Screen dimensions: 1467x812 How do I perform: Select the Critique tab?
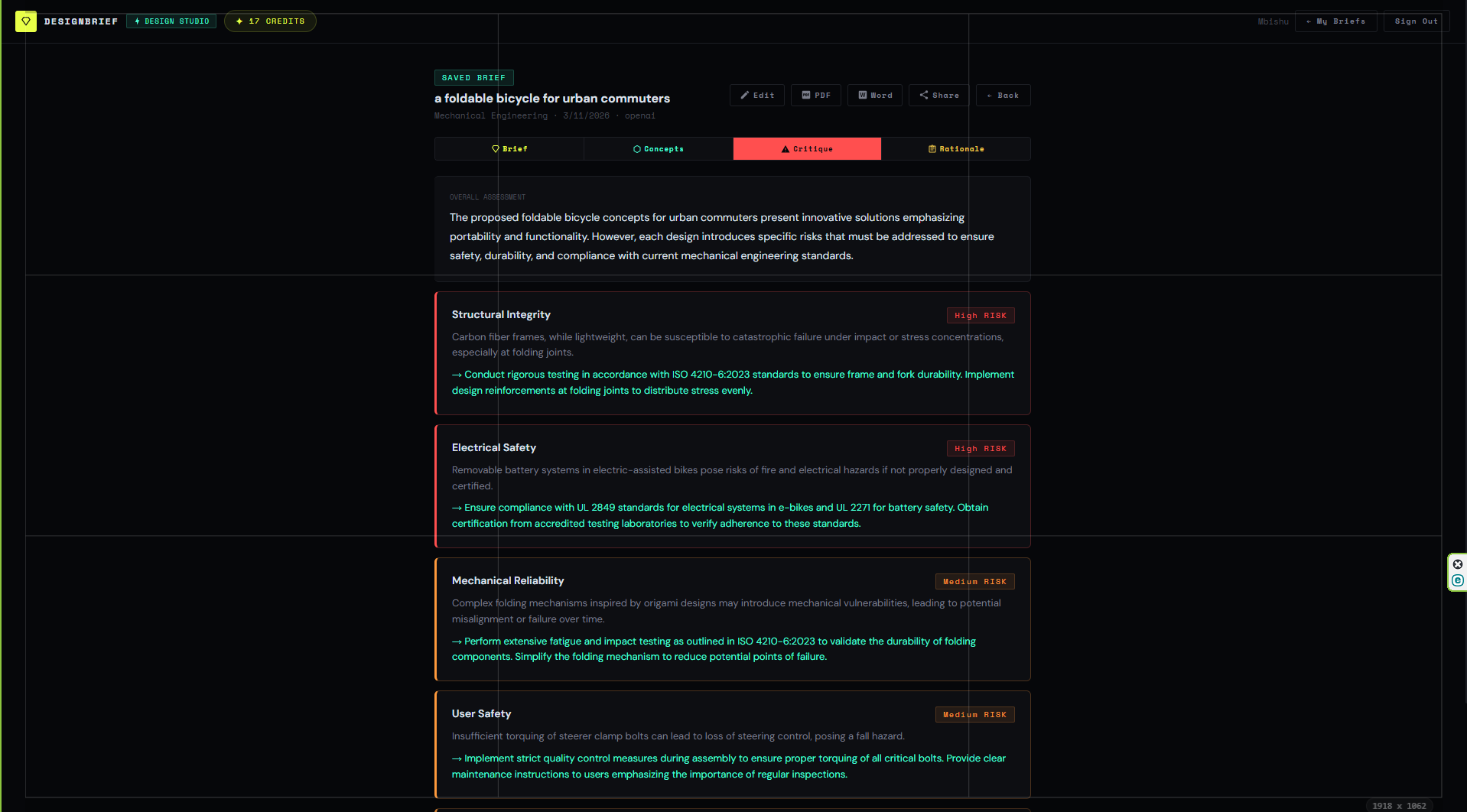coord(807,149)
